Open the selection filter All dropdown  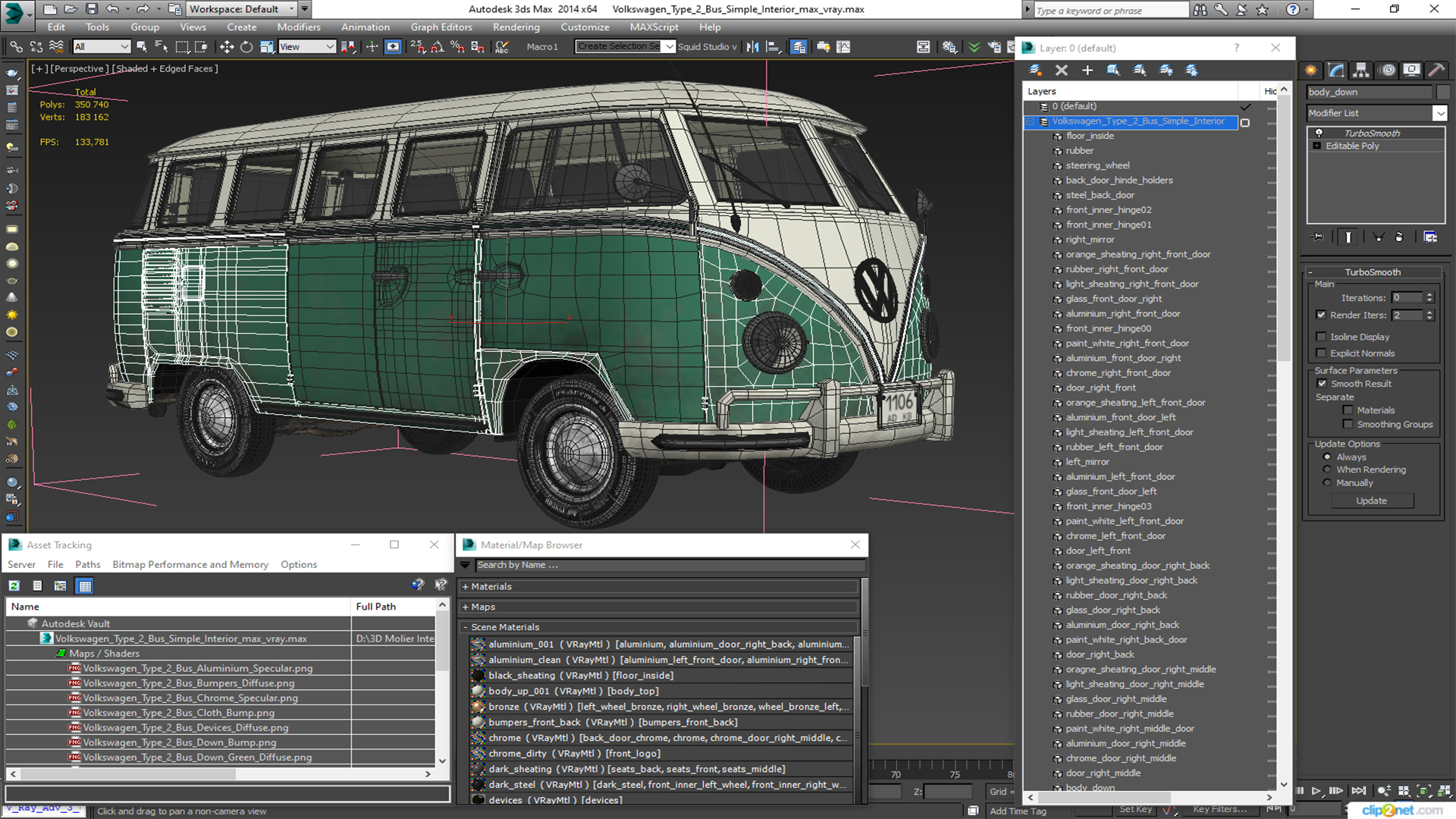pos(102,47)
